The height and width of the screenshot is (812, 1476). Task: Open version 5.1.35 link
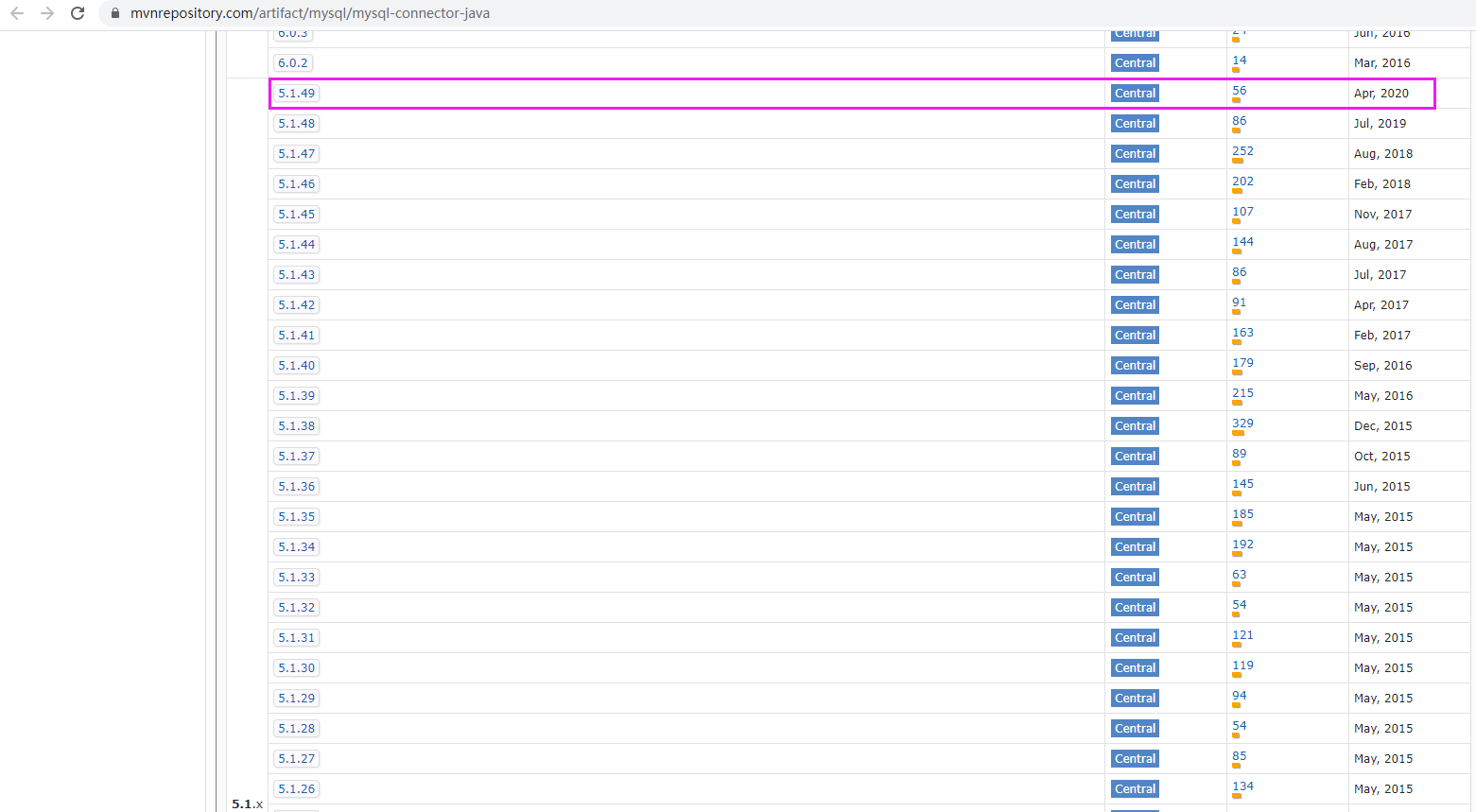coord(297,517)
